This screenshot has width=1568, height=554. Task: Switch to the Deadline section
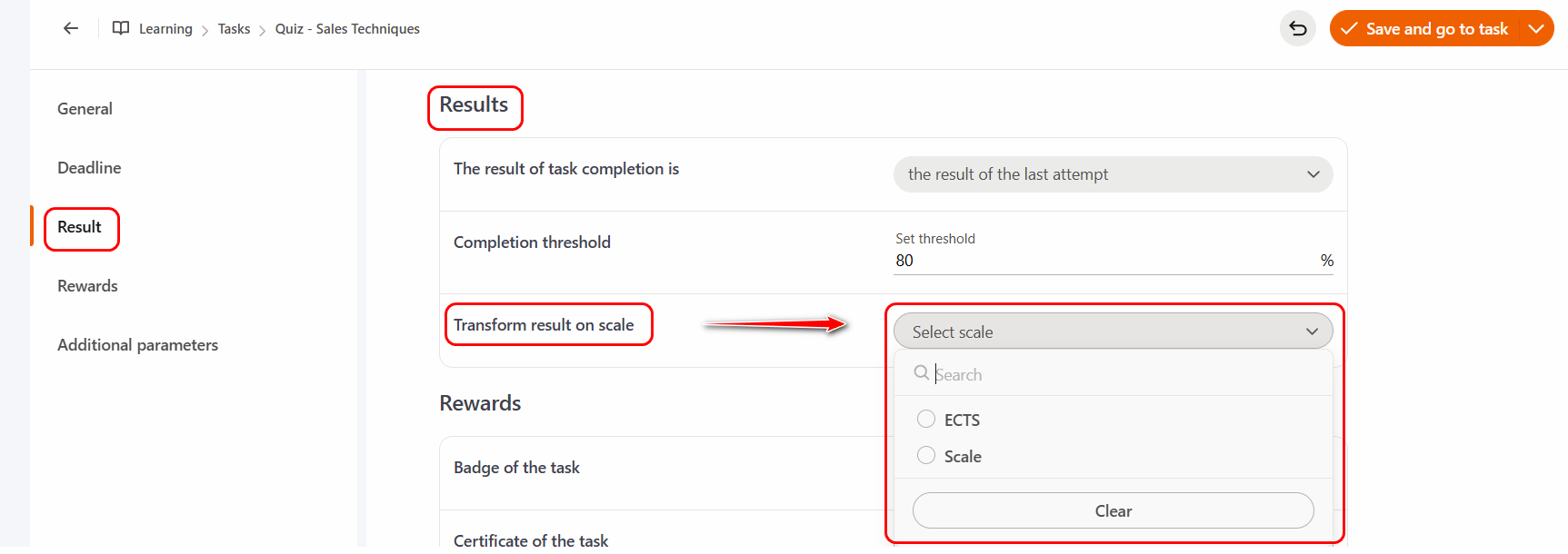(89, 168)
